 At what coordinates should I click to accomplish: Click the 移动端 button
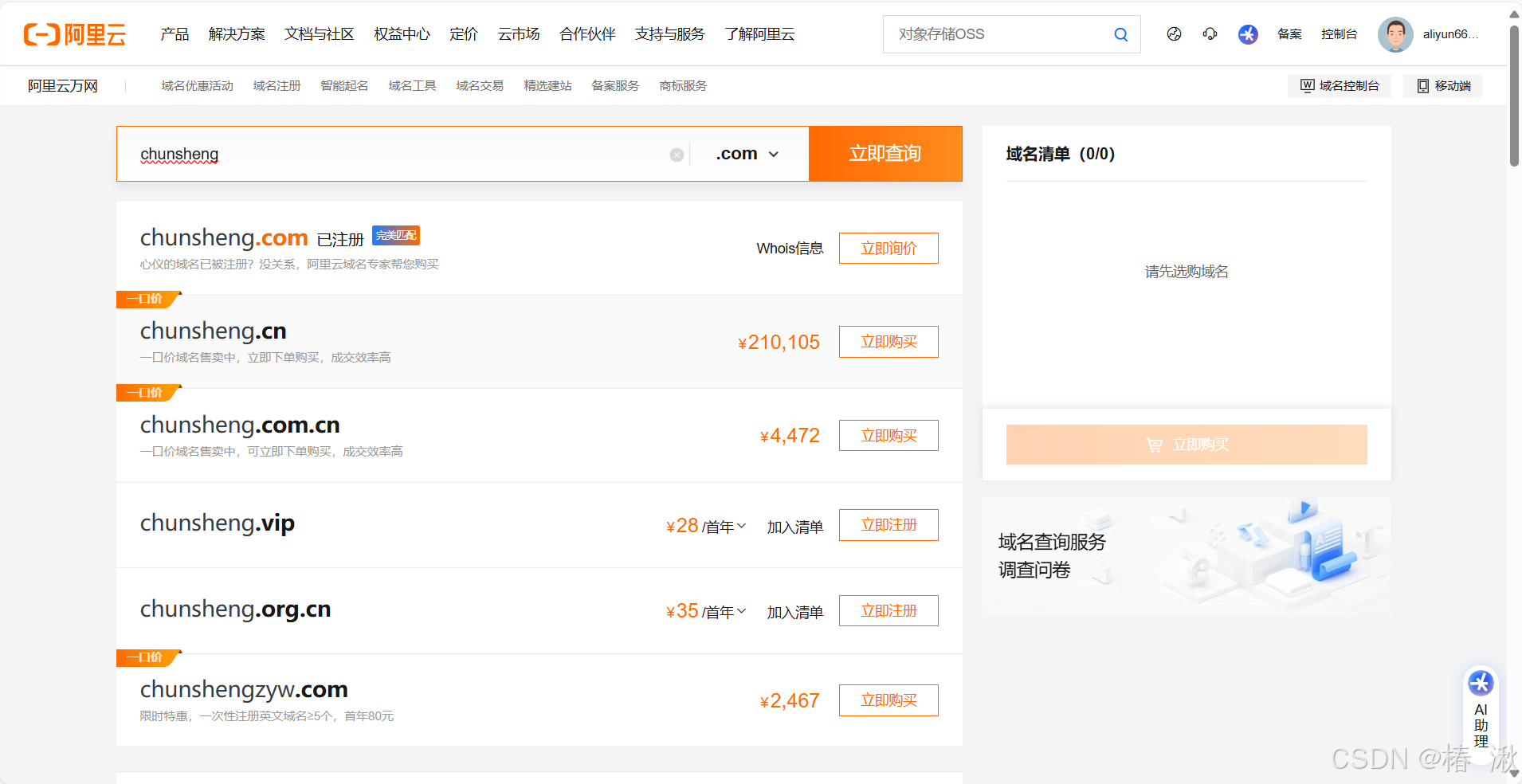pyautogui.click(x=1443, y=86)
